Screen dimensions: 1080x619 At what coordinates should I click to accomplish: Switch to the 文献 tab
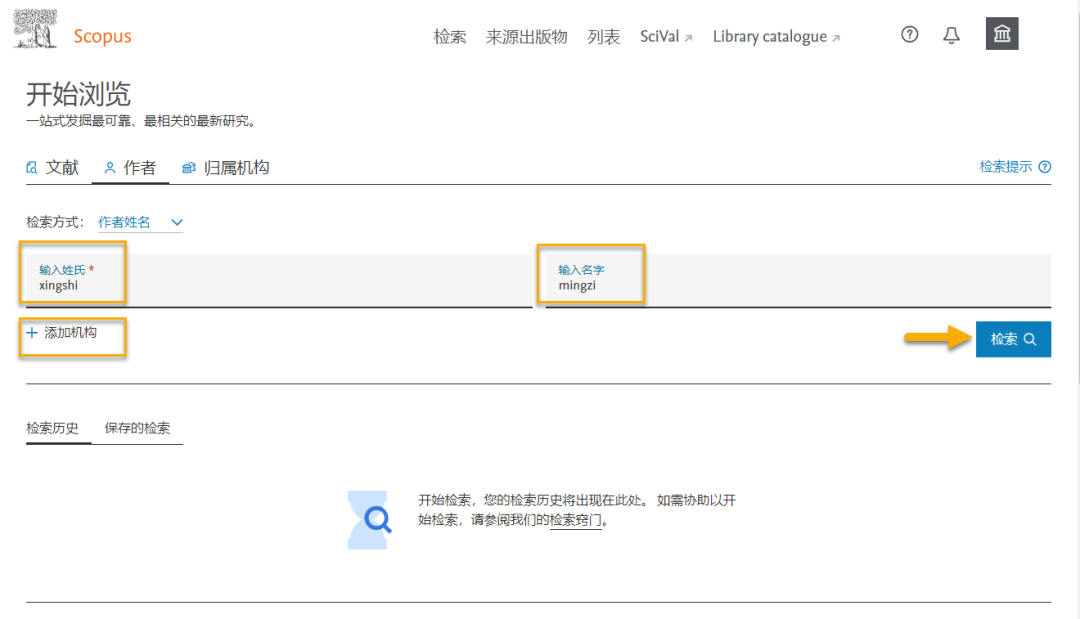click(x=62, y=167)
